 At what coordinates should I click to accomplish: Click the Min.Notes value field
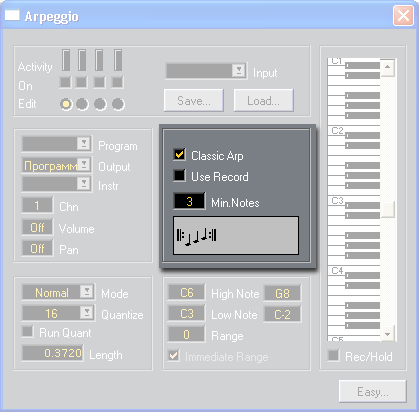click(x=189, y=201)
